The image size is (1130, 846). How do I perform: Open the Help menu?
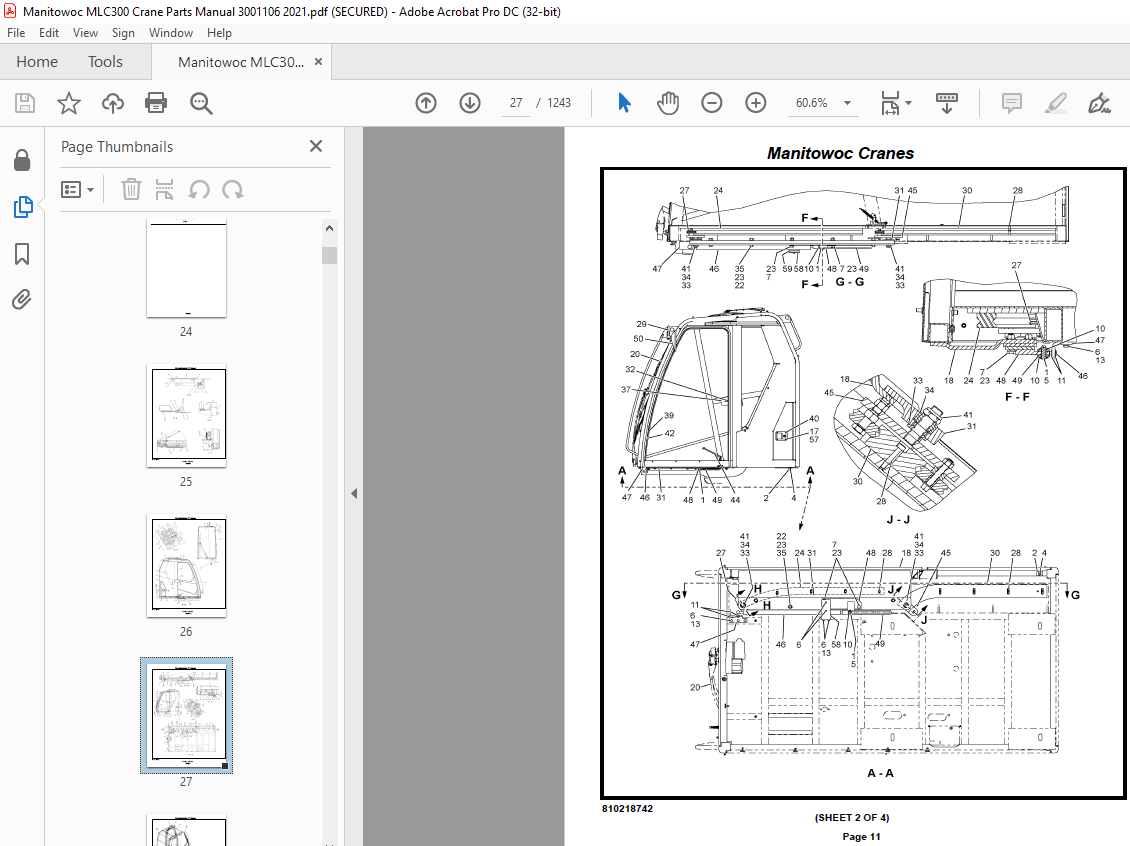pos(219,32)
